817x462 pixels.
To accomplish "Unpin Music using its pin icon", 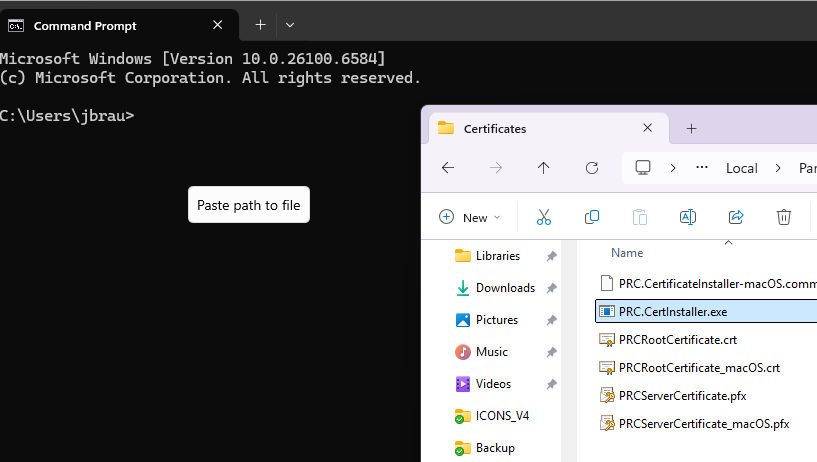I will pos(551,353).
